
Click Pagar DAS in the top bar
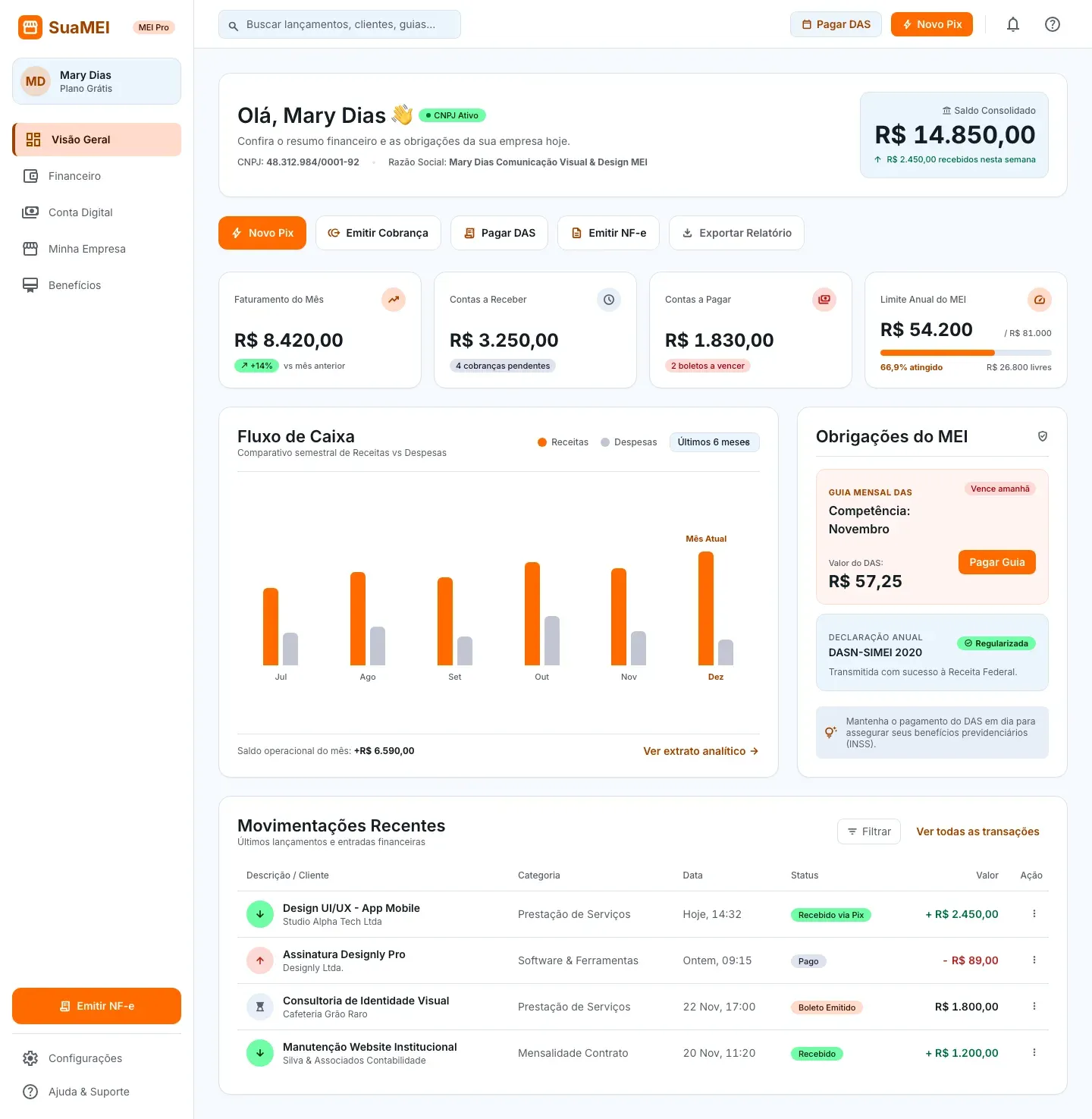[836, 24]
